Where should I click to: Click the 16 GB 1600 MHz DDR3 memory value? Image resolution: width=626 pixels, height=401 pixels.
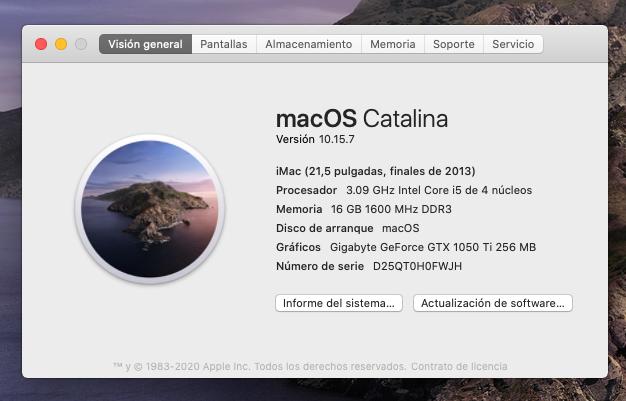click(x=391, y=209)
